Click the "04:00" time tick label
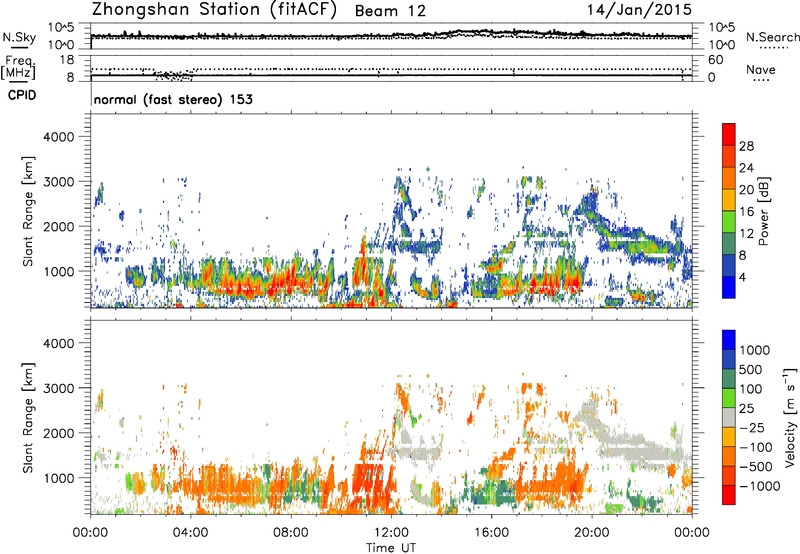Image resolution: width=800 pixels, height=554 pixels. click(190, 533)
